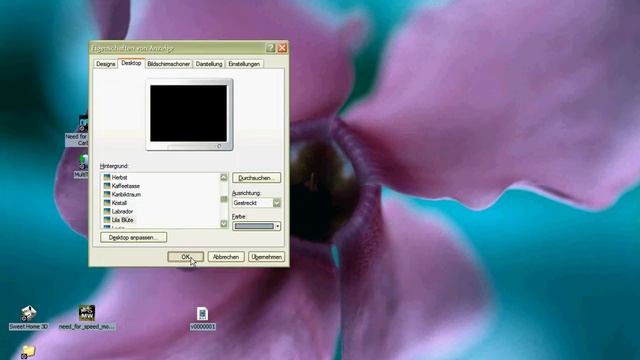Open the Darstellung tab

coord(209,64)
